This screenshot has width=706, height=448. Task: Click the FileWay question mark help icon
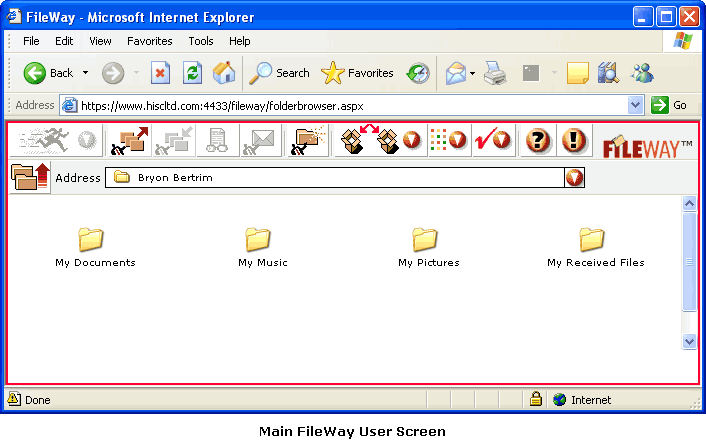[x=539, y=141]
